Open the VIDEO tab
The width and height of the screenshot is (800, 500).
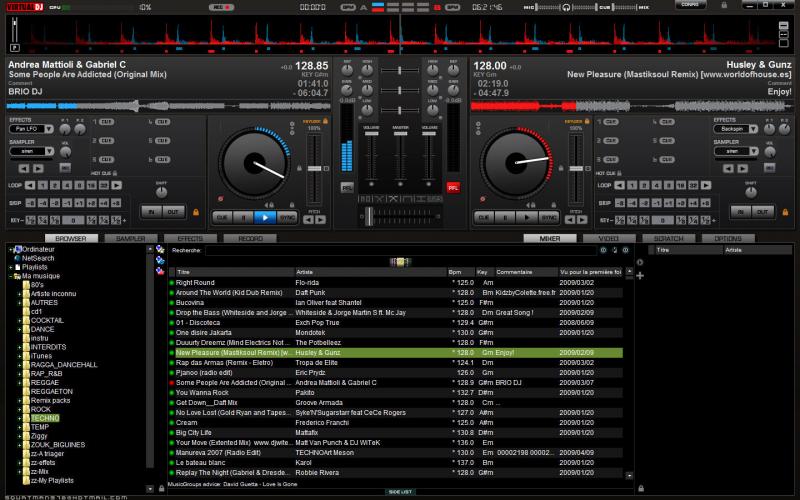tap(609, 239)
